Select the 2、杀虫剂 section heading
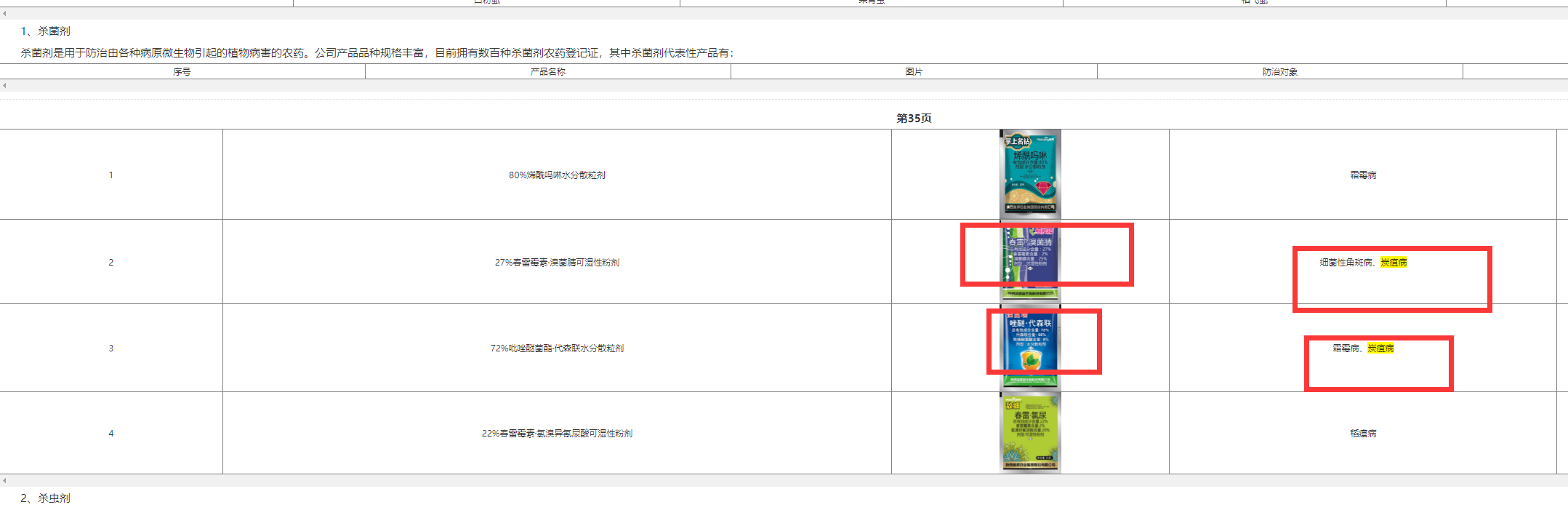The width and height of the screenshot is (1568, 510). click(45, 498)
